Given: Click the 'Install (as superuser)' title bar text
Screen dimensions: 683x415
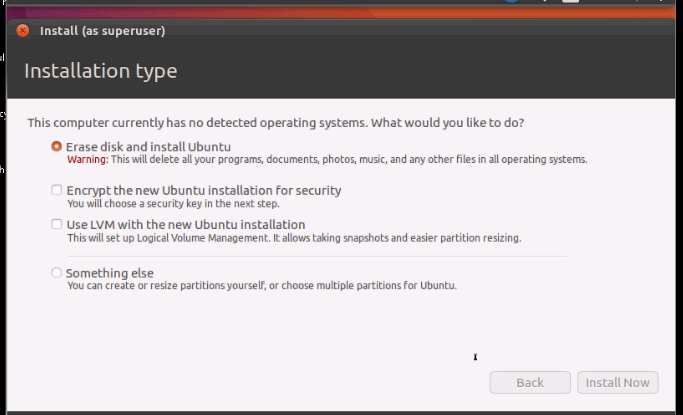Looking at the screenshot, I should [x=103, y=31].
